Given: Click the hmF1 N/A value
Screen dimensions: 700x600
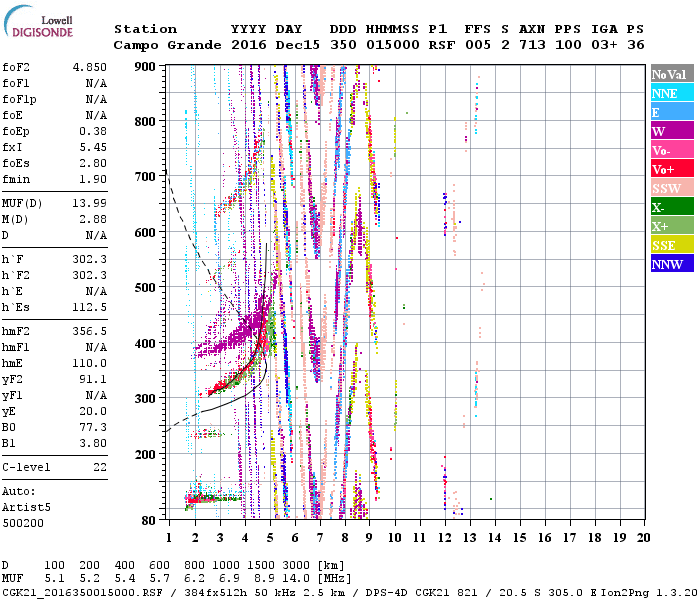Looking at the screenshot, I should (96, 348).
